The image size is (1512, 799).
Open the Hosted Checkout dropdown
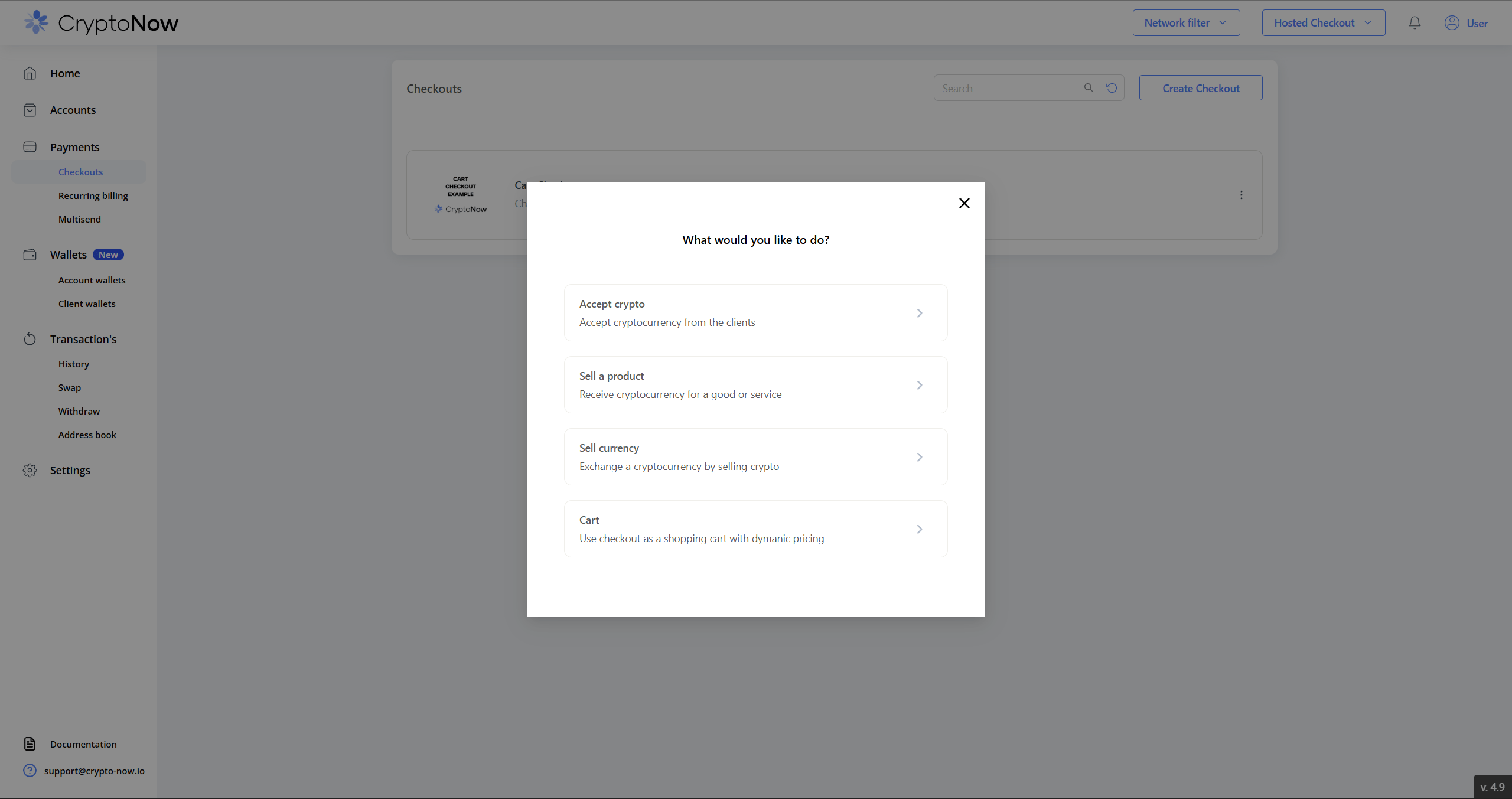tap(1323, 23)
